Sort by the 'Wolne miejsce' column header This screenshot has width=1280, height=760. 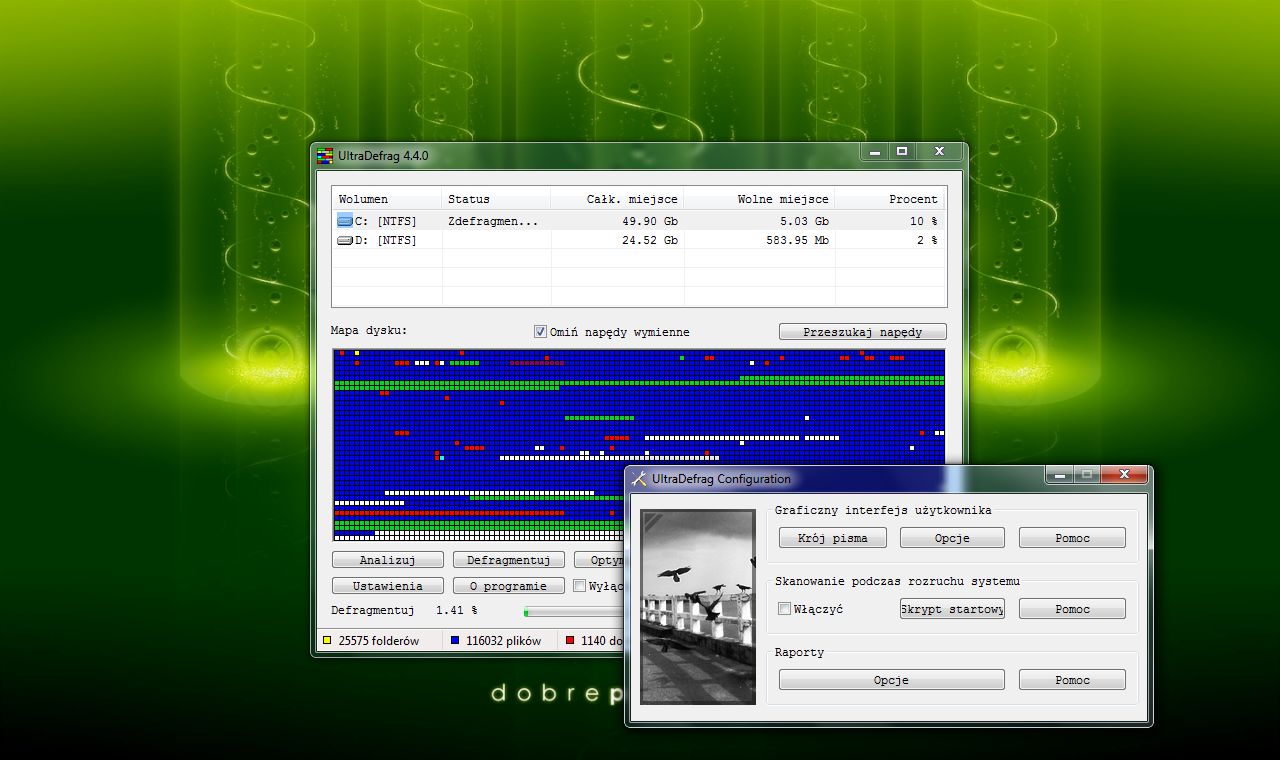(x=759, y=199)
